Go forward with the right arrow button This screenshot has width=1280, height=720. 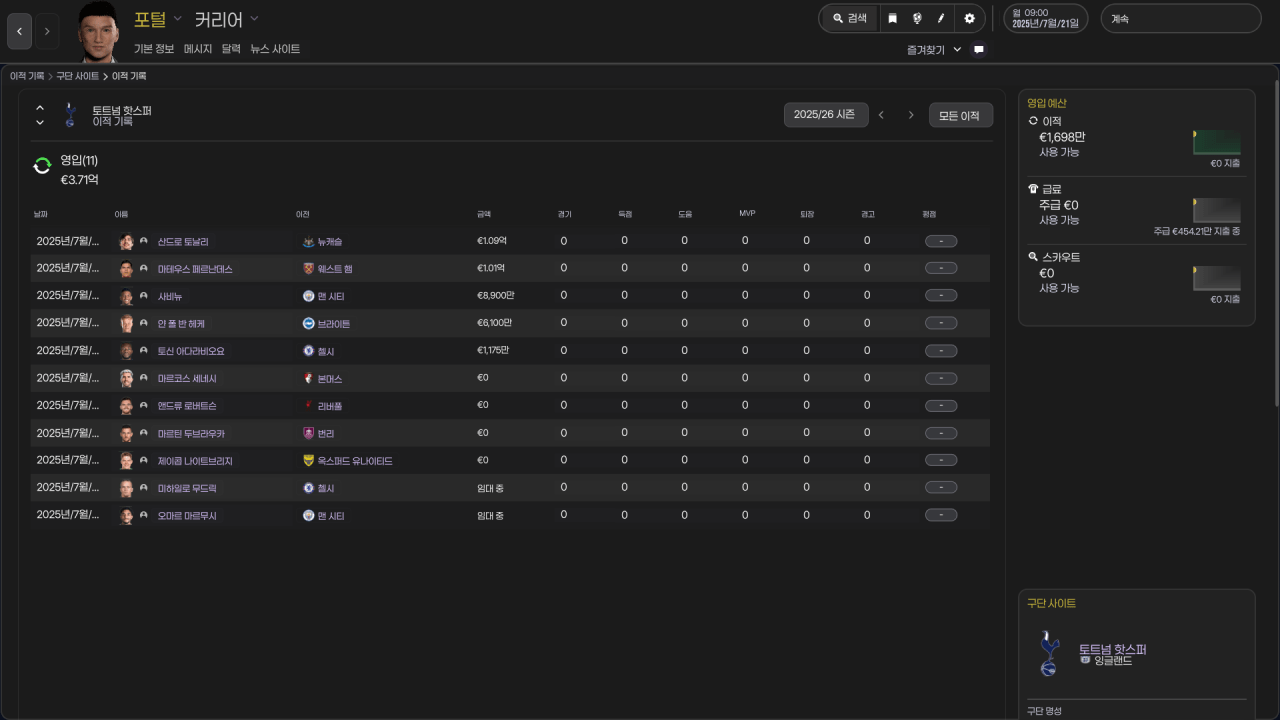47,32
